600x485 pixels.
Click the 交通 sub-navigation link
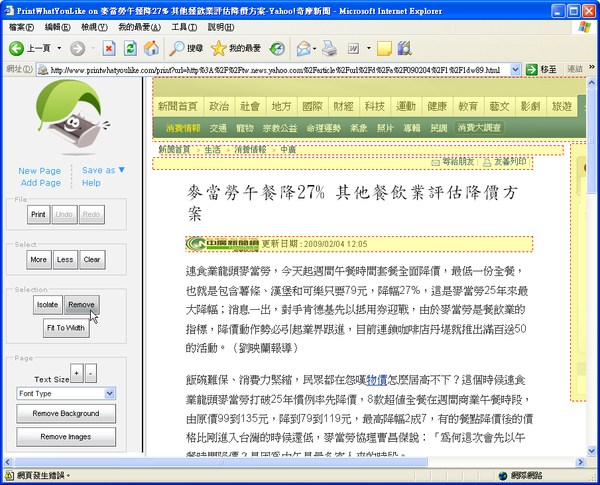tap(218, 128)
